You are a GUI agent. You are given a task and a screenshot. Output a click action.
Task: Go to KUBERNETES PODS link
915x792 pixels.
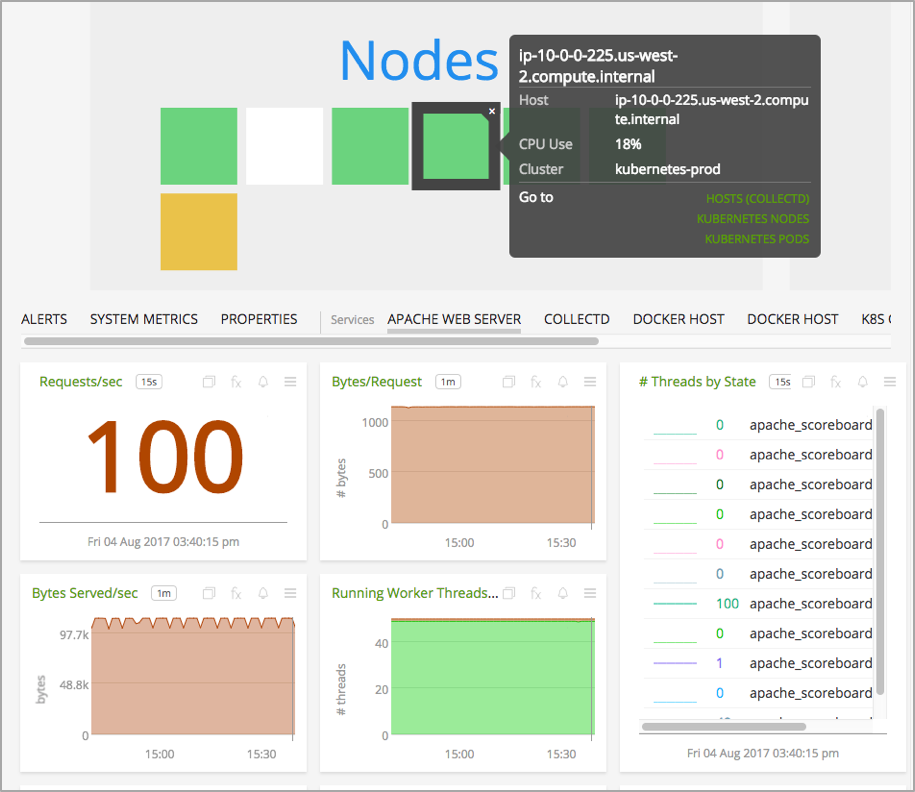tap(757, 239)
